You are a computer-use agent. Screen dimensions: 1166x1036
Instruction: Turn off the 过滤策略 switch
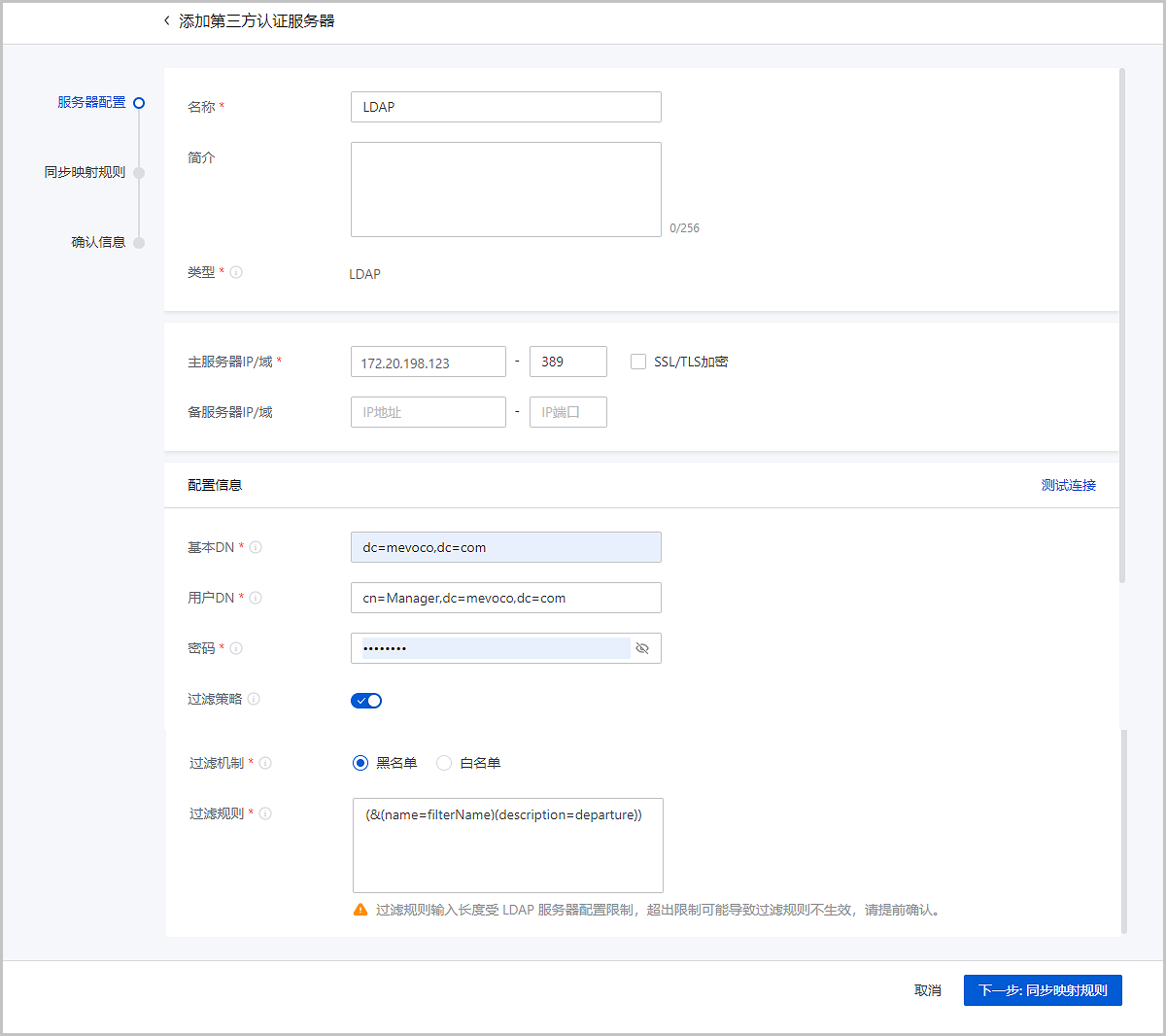pos(366,701)
